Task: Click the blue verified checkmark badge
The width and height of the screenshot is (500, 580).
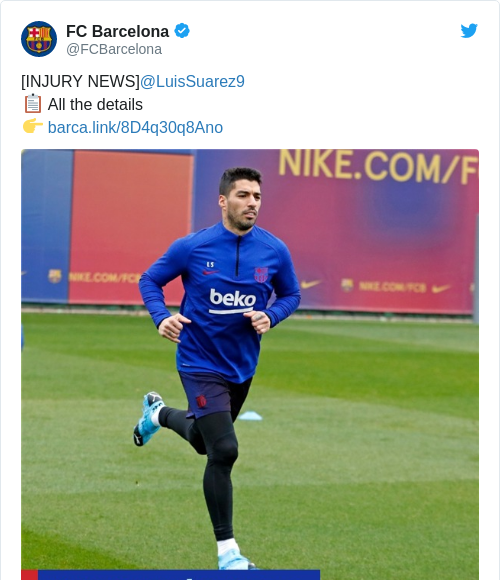Action: click(x=182, y=31)
